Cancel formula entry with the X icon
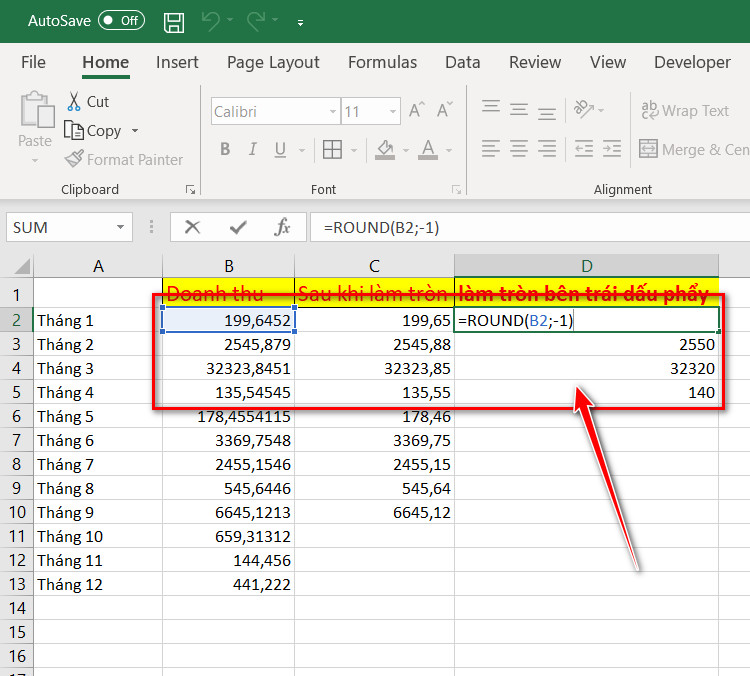 [x=192, y=227]
